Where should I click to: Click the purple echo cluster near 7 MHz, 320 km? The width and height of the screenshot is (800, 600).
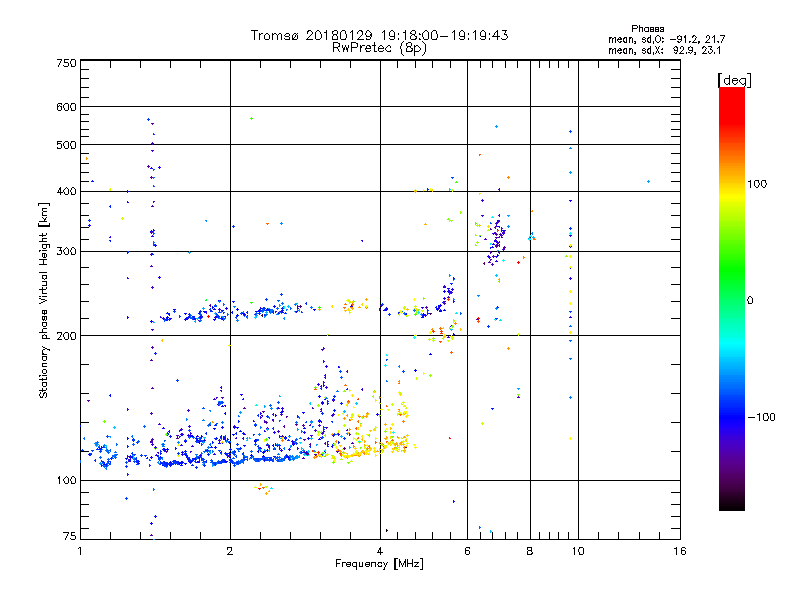coord(496,241)
